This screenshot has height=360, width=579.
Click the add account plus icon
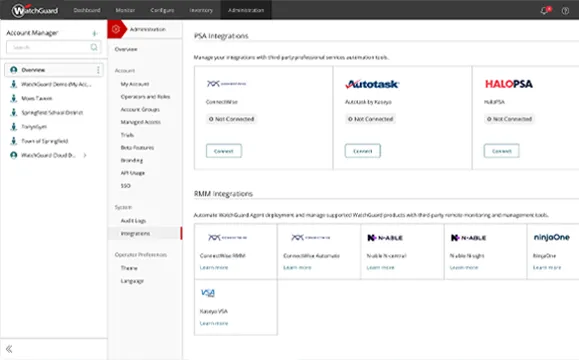click(x=95, y=33)
